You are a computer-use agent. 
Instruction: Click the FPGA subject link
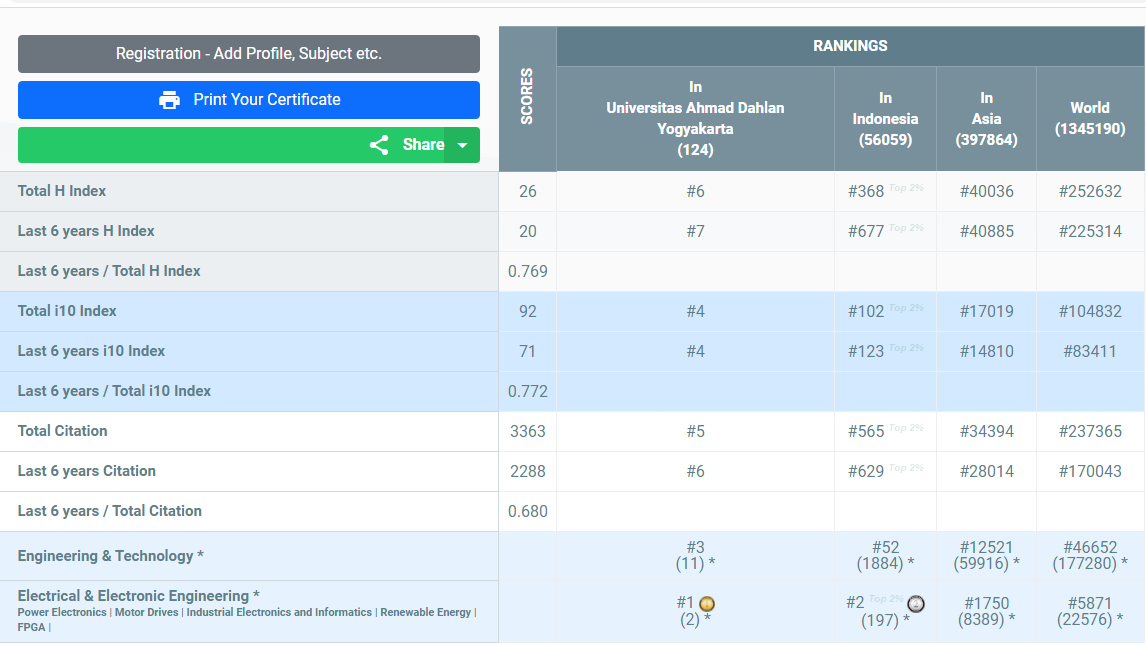coord(31,627)
